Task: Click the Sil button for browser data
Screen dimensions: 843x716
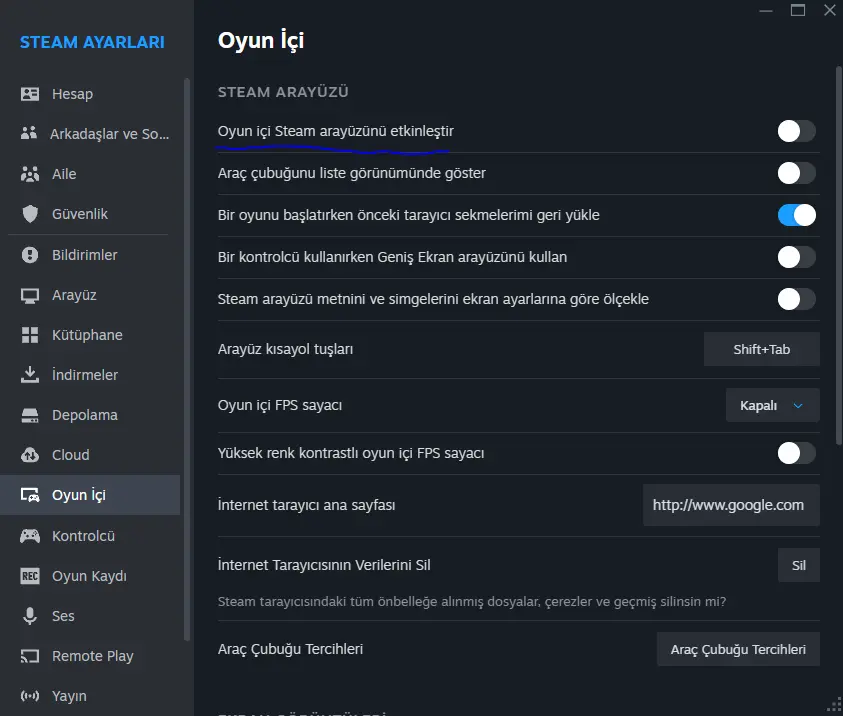Action: 798,565
